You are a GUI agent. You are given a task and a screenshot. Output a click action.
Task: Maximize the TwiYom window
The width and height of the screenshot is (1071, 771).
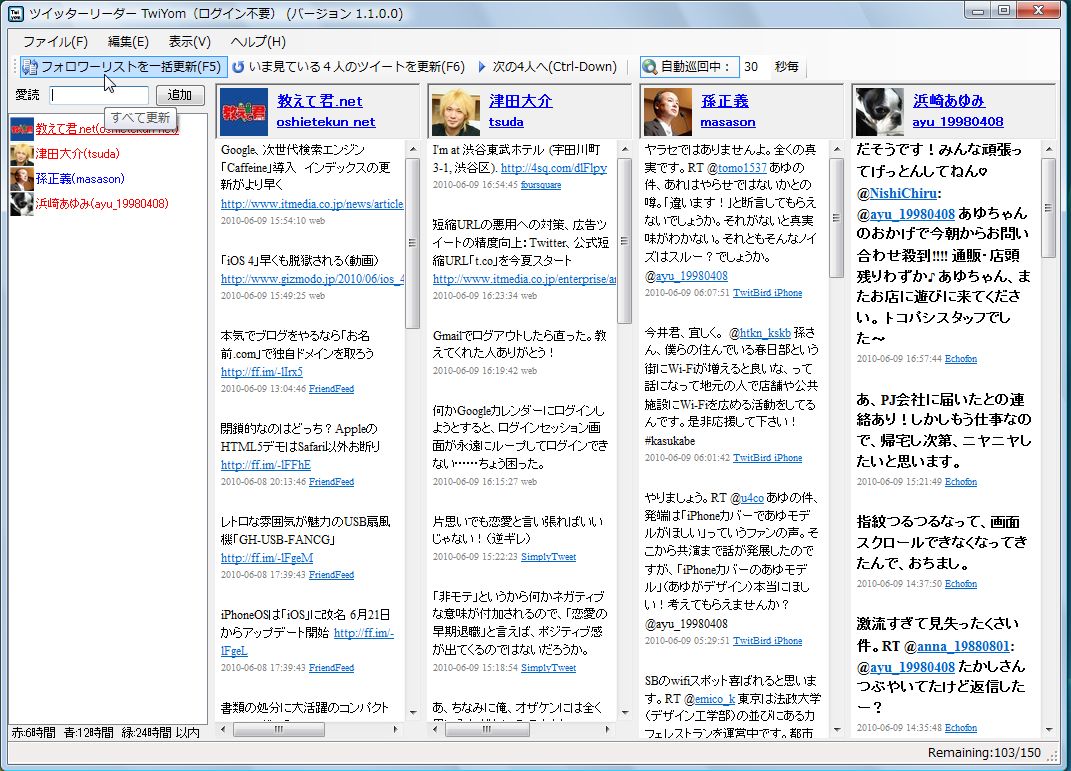click(x=1003, y=10)
